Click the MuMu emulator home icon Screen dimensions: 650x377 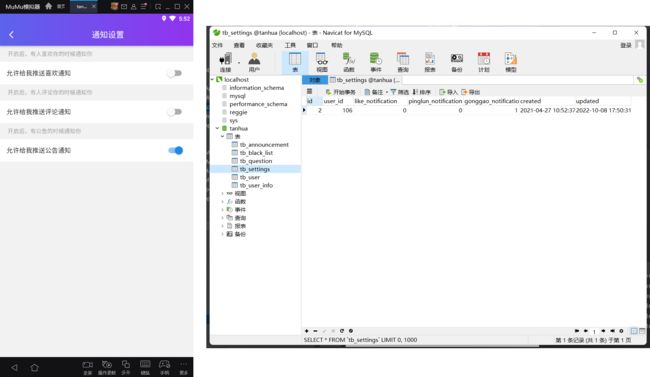49,6
